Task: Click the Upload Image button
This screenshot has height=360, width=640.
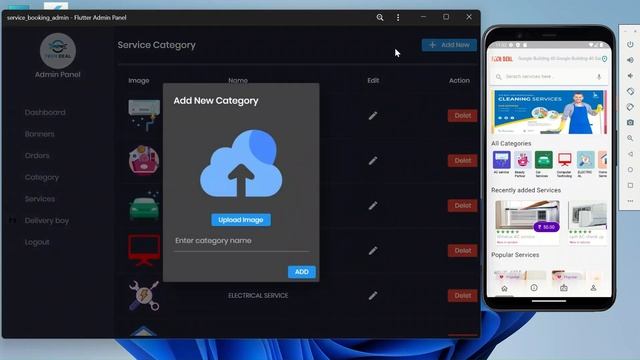Action: click(x=241, y=220)
